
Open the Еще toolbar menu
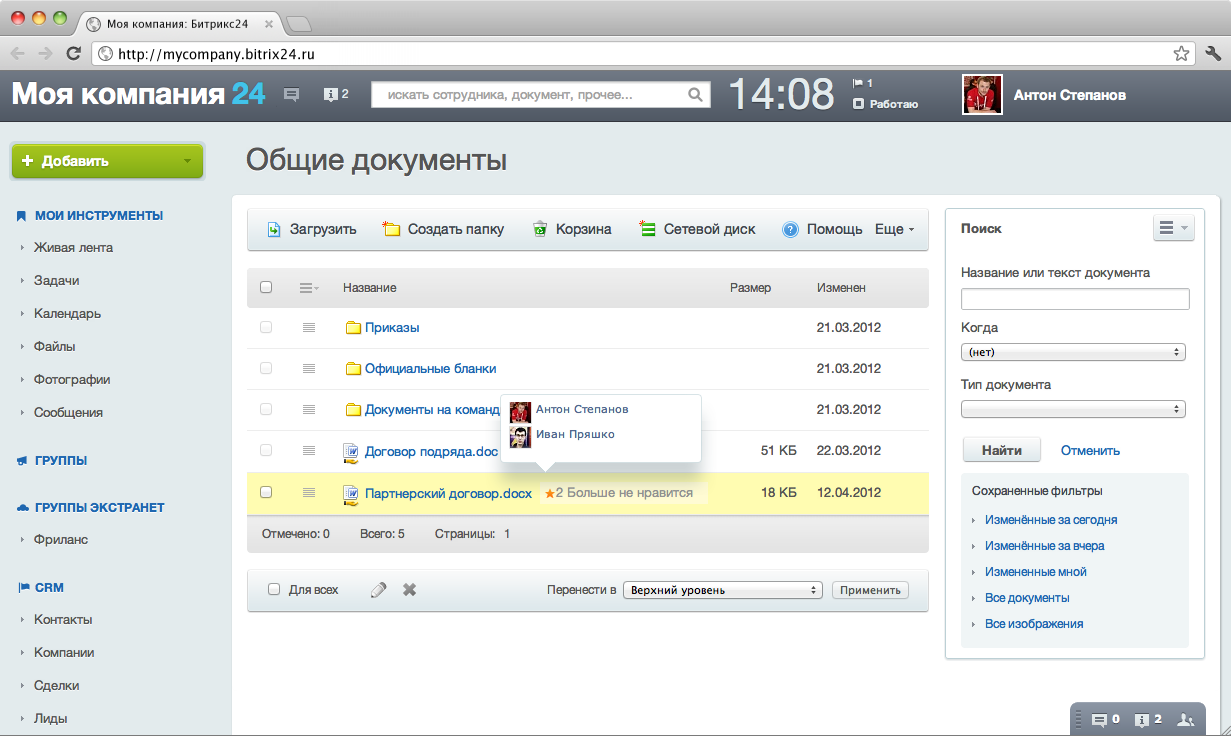[x=894, y=229]
